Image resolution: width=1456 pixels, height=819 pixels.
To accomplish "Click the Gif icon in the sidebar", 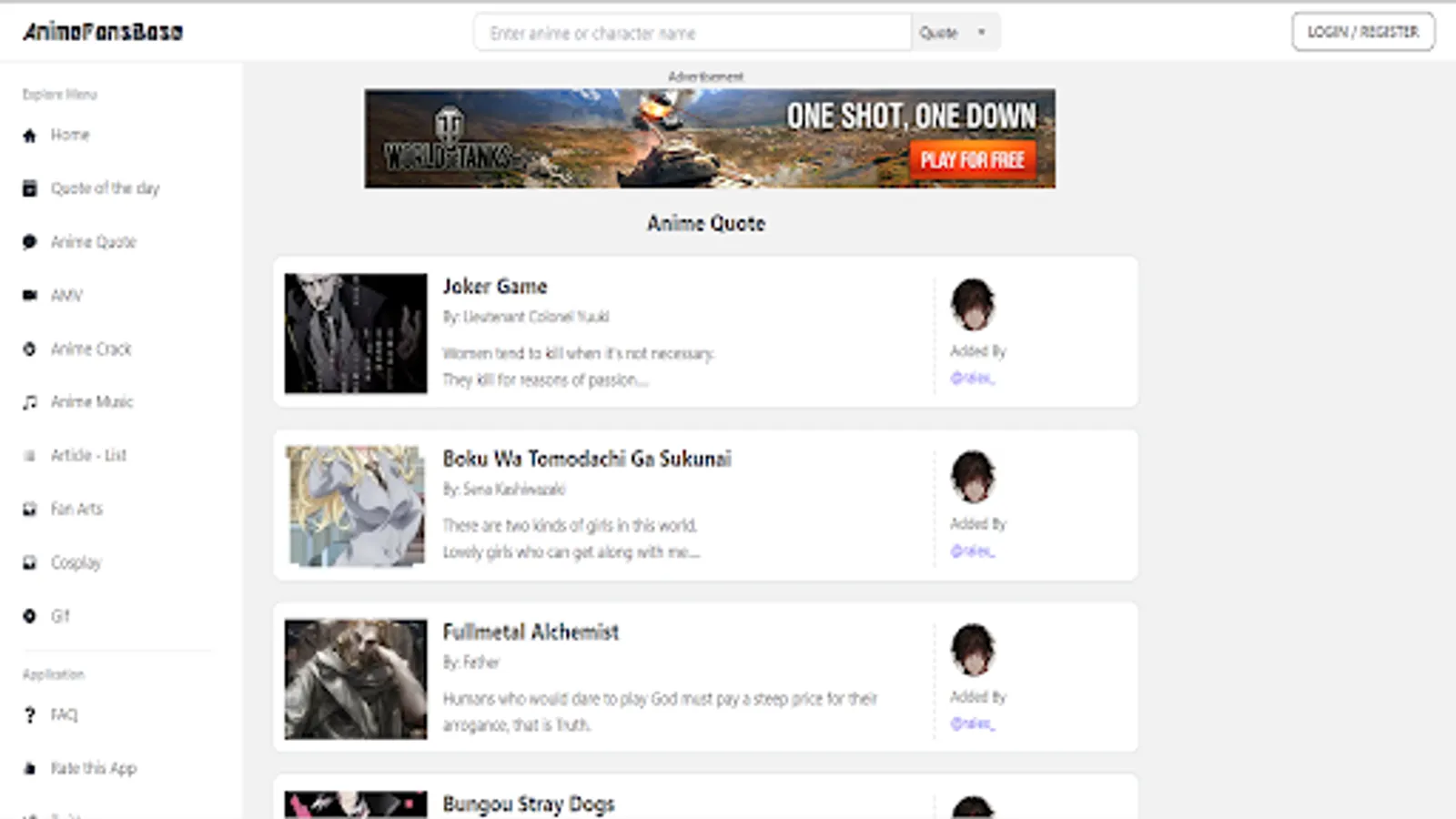I will (29, 616).
